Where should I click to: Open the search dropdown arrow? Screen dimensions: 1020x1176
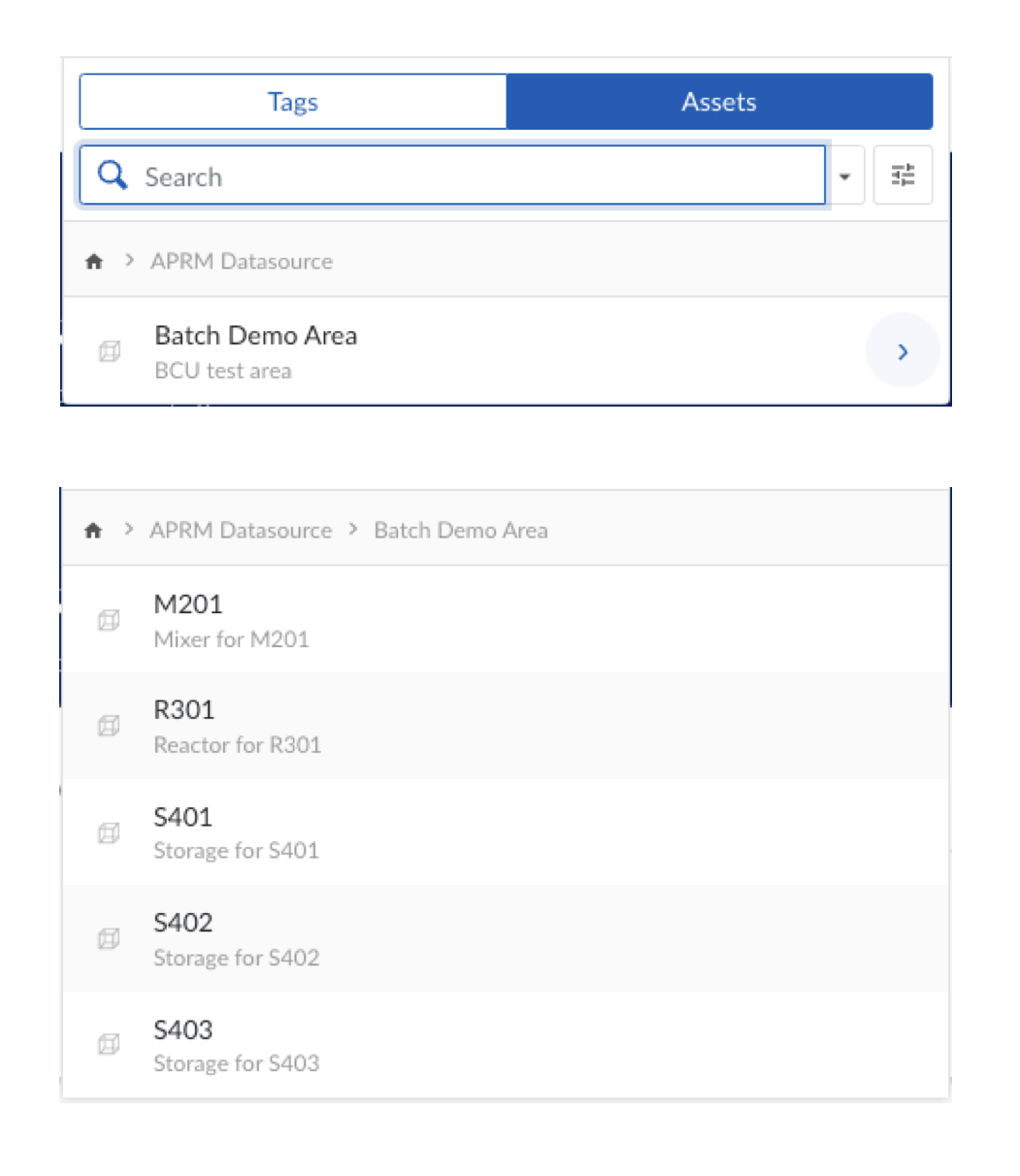(x=844, y=177)
